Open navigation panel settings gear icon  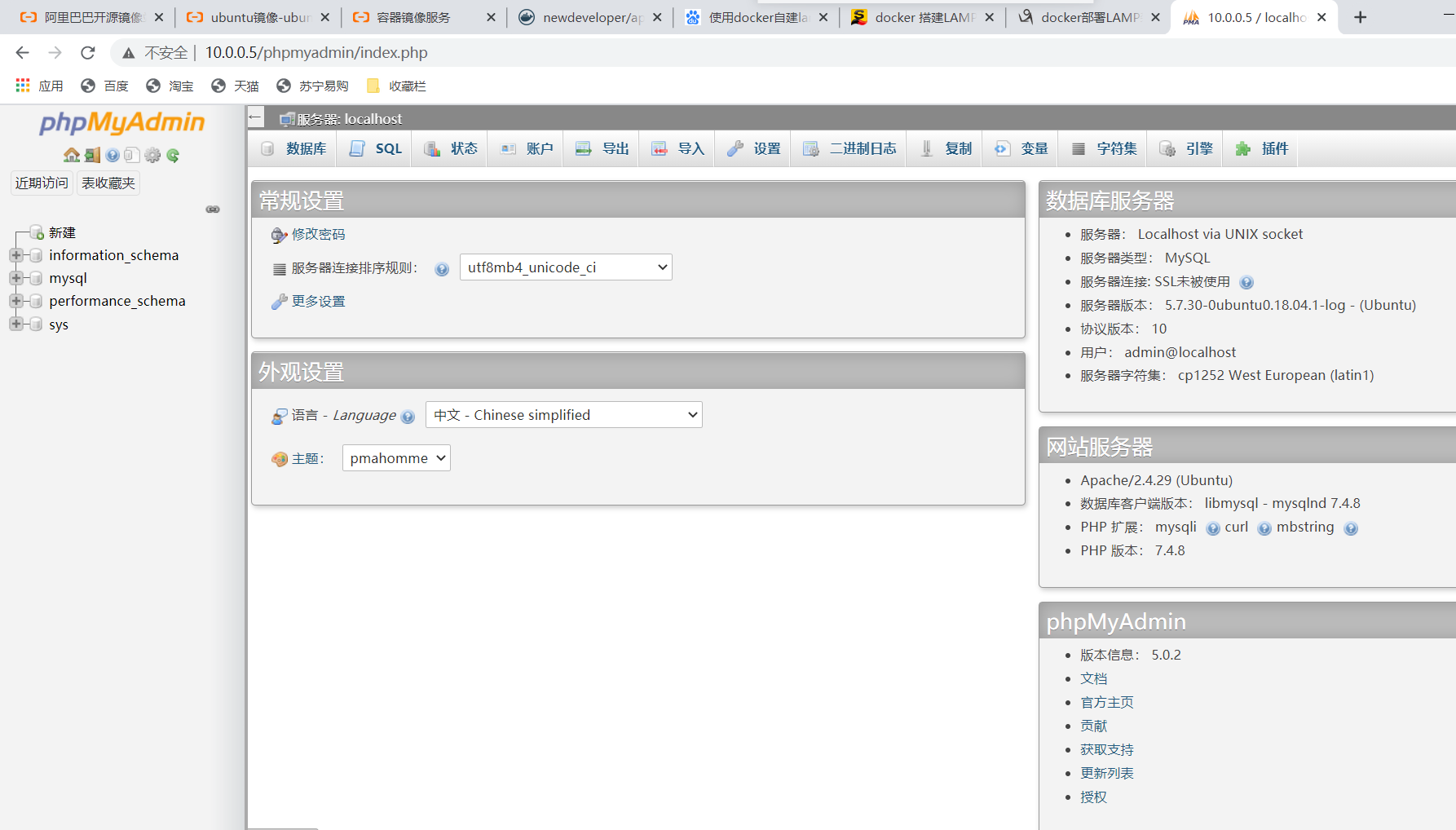point(152,155)
